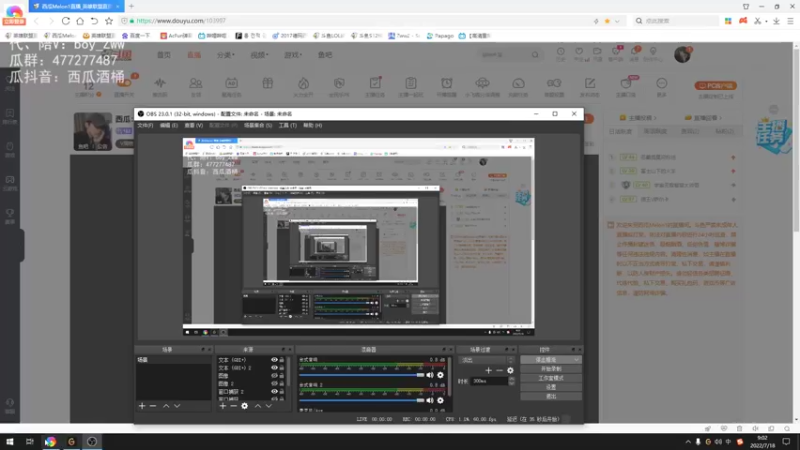Click the orange PC客户端 button on Douyu
This screenshot has width=800, height=450.
click(x=715, y=86)
